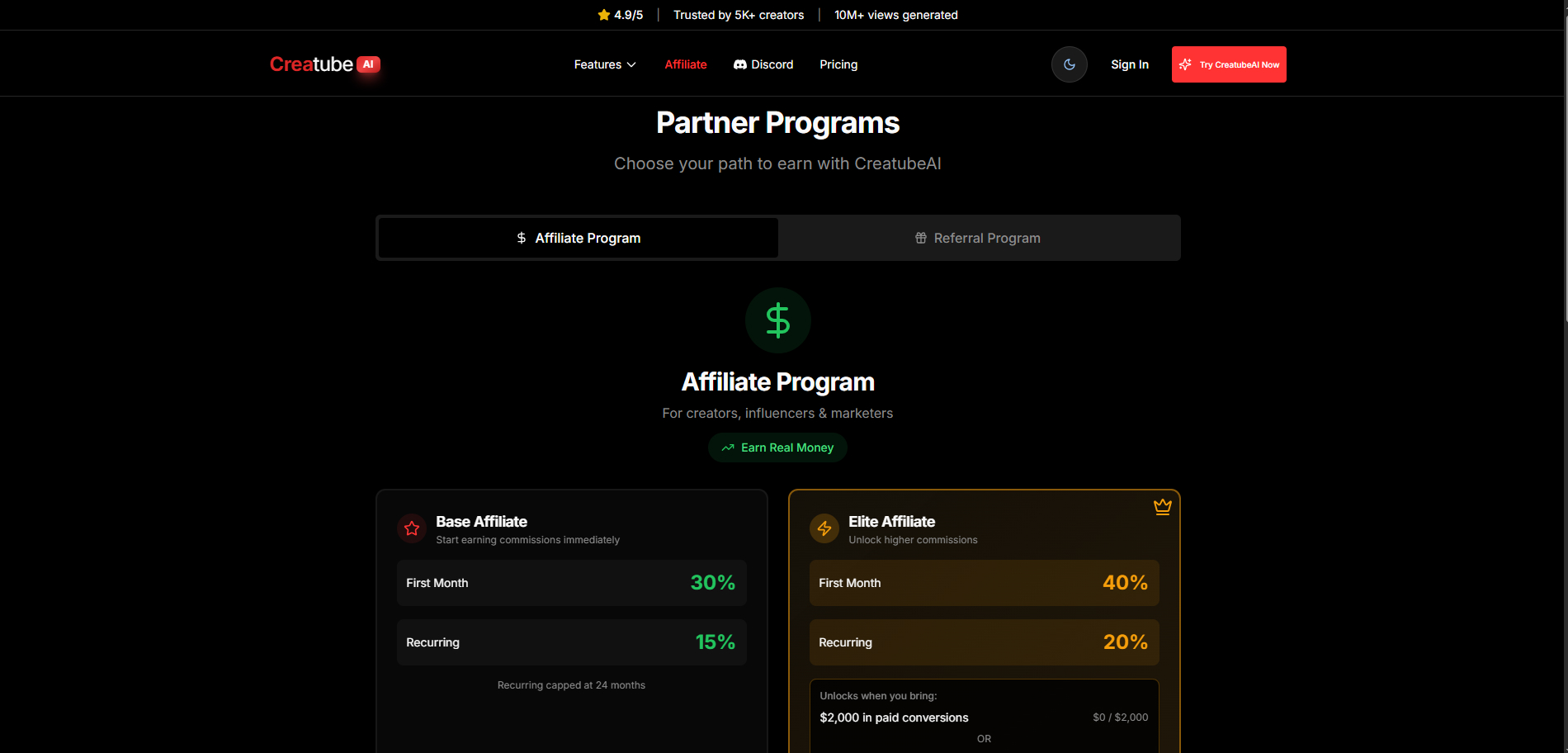Image resolution: width=1568 pixels, height=753 pixels.
Task: Open the Features menu chevron
Action: coord(632,64)
